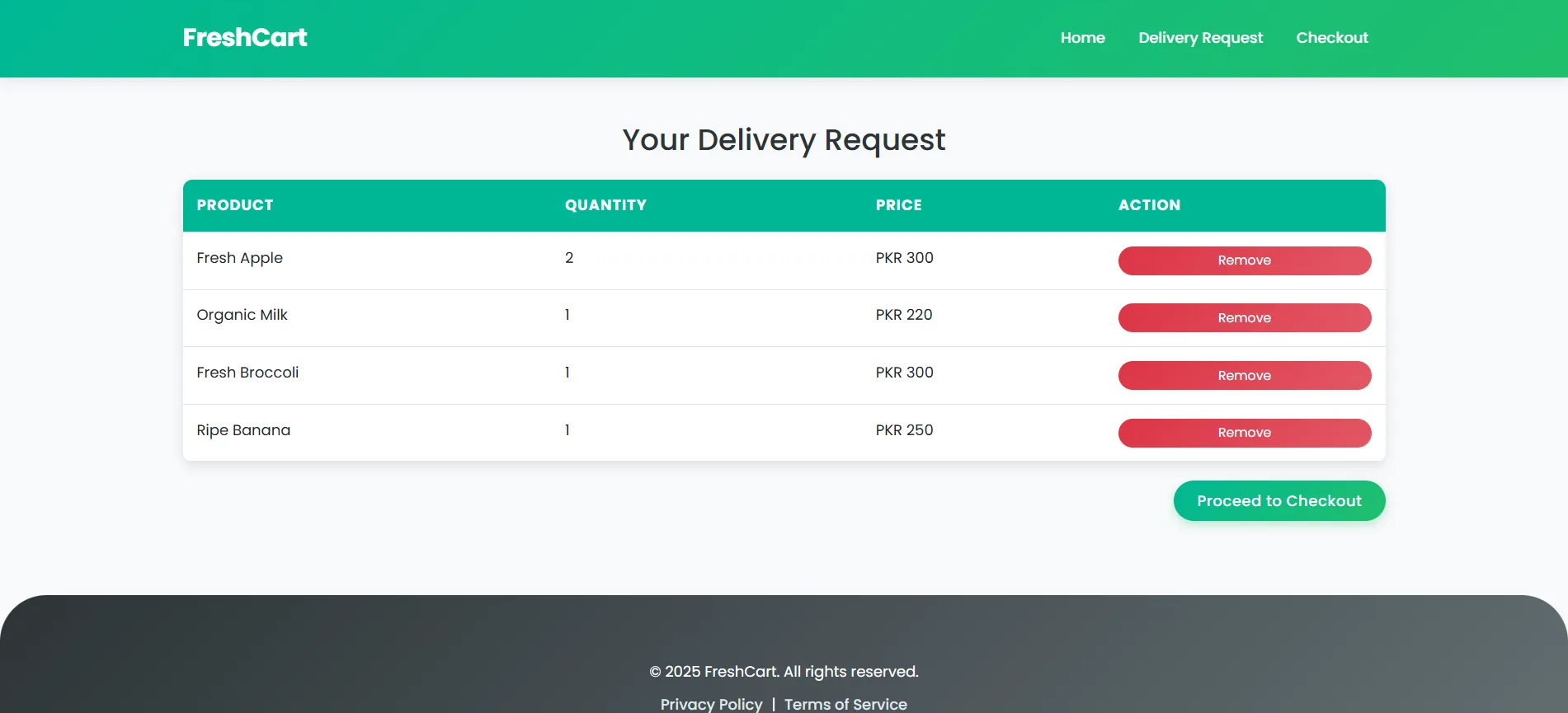The width and height of the screenshot is (1568, 713).
Task: Click the FreshCart logo in header
Action: pos(245,38)
